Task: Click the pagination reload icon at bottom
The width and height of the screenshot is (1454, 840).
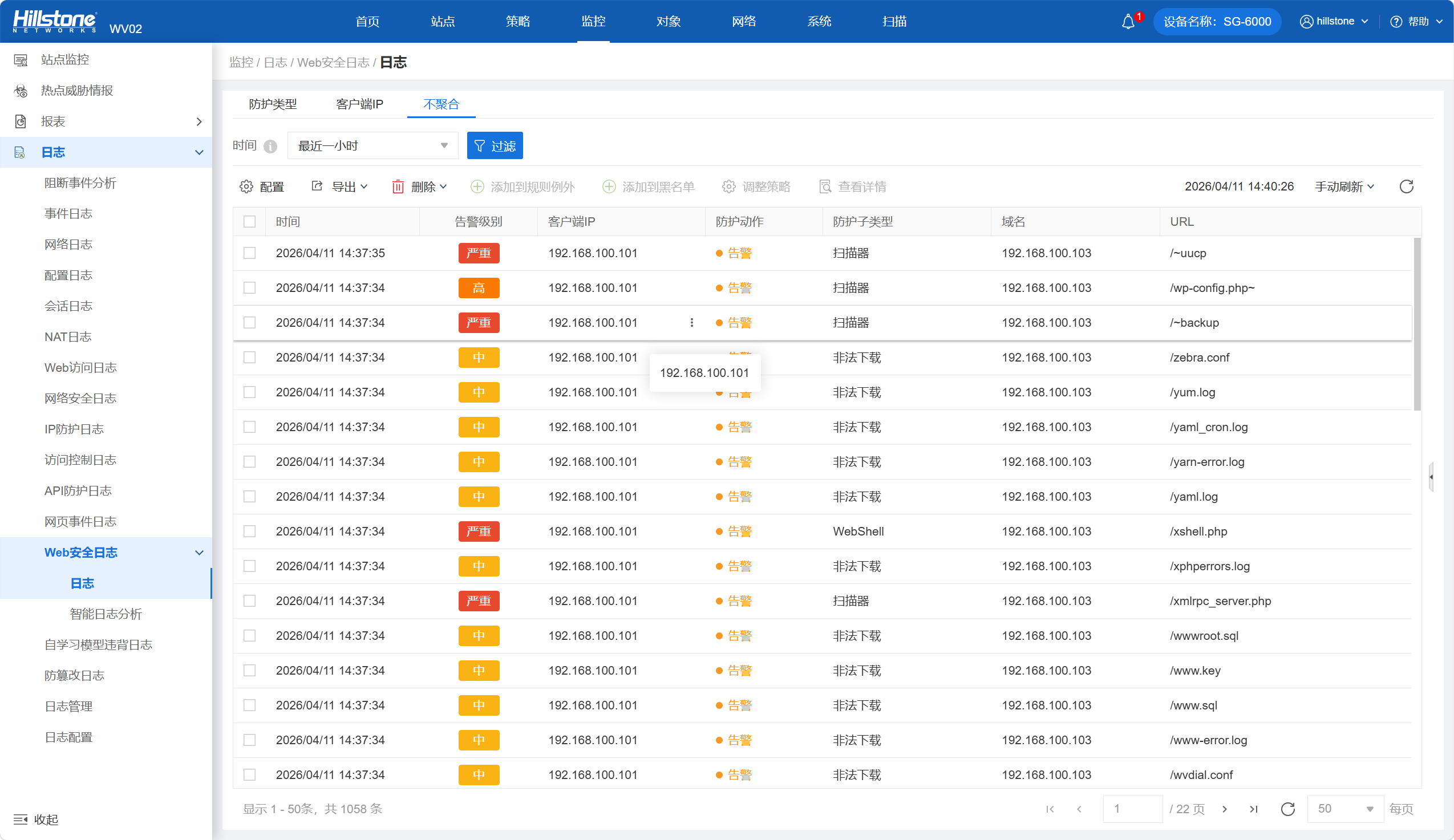Action: [1288, 809]
